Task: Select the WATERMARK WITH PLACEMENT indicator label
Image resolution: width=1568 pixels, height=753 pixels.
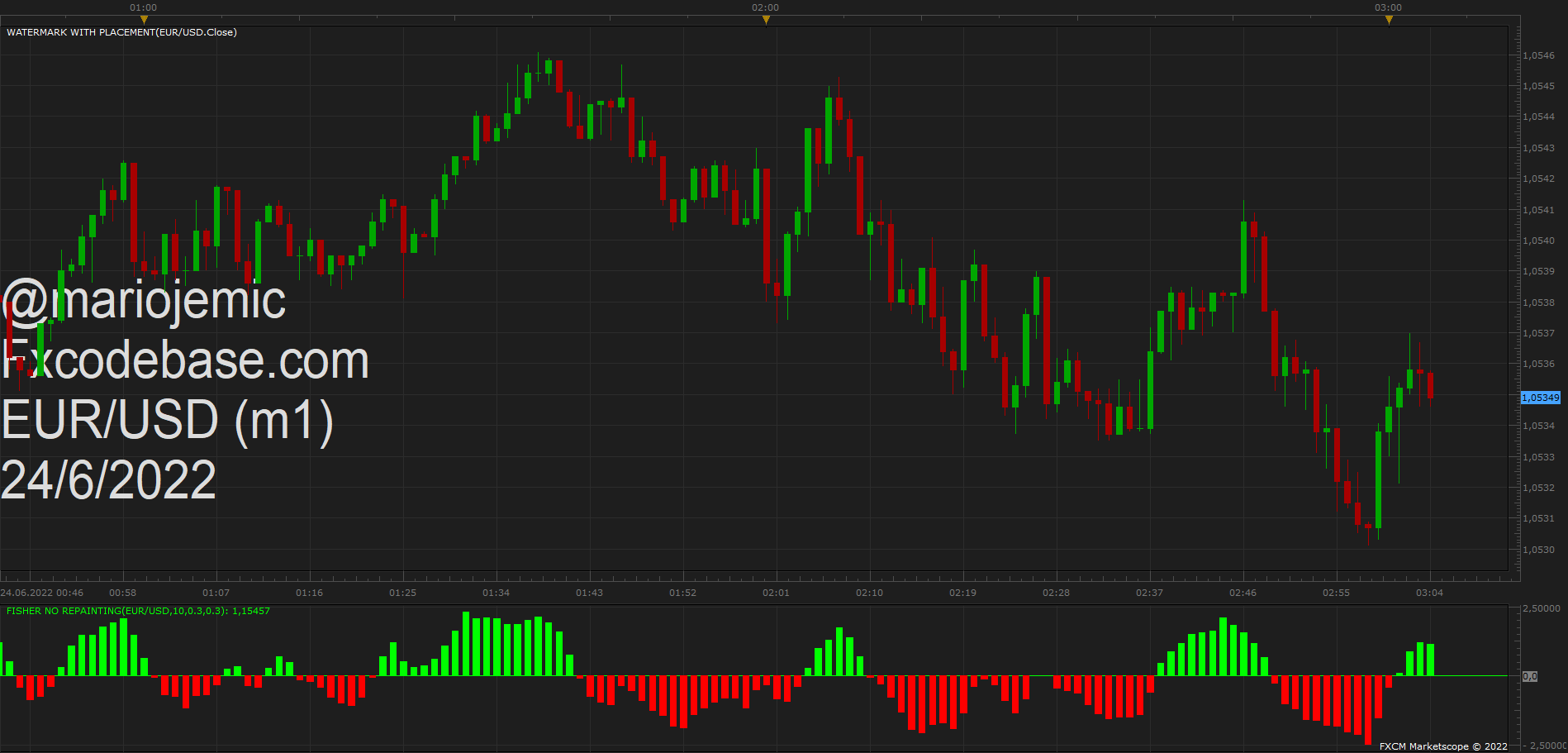Action: point(121,32)
